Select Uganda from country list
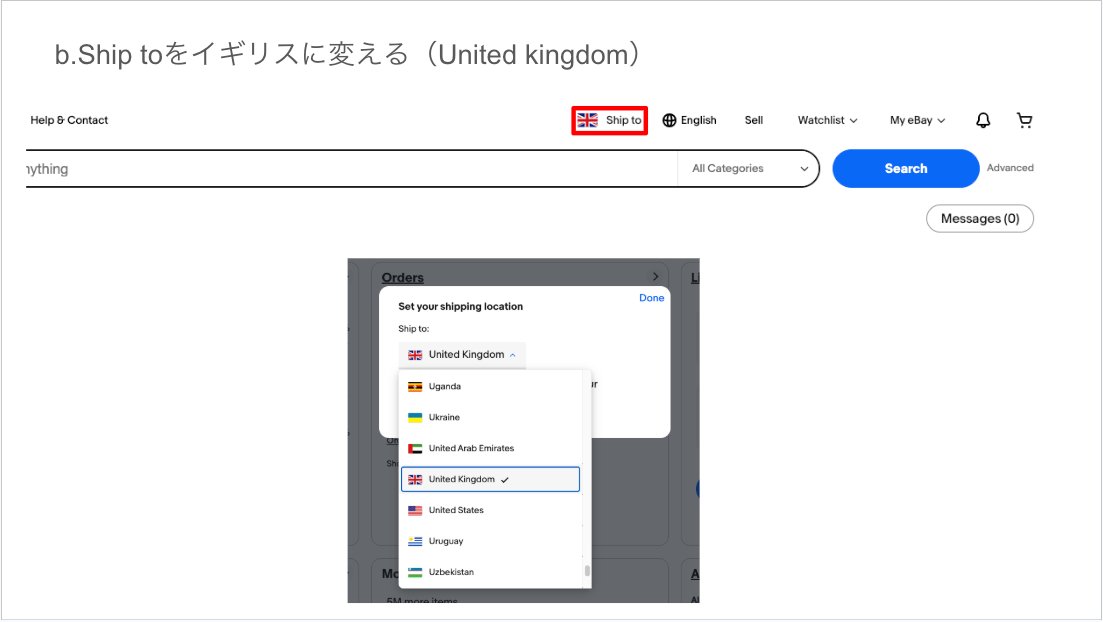1103x622 pixels. pos(444,386)
